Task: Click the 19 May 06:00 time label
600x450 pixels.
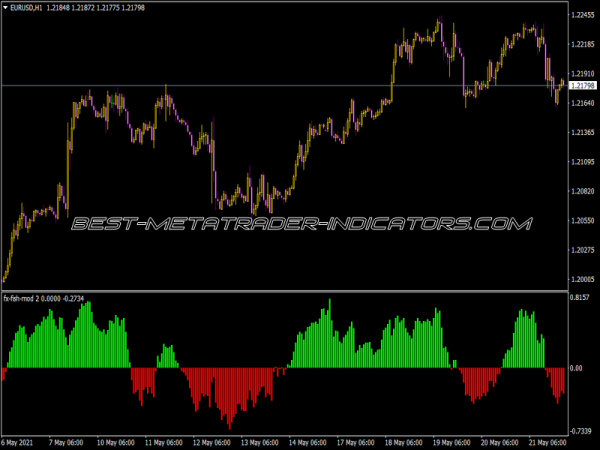Action: [x=451, y=443]
